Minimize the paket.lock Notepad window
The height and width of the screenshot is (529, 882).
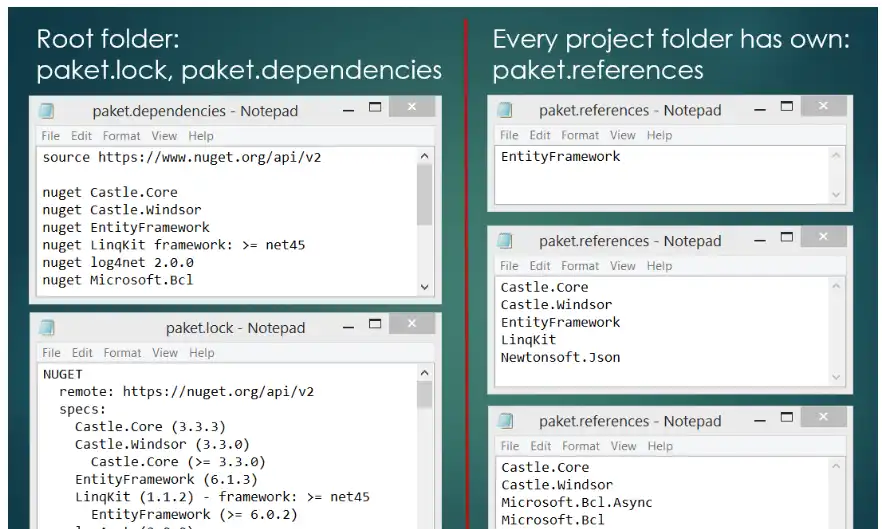(348, 327)
